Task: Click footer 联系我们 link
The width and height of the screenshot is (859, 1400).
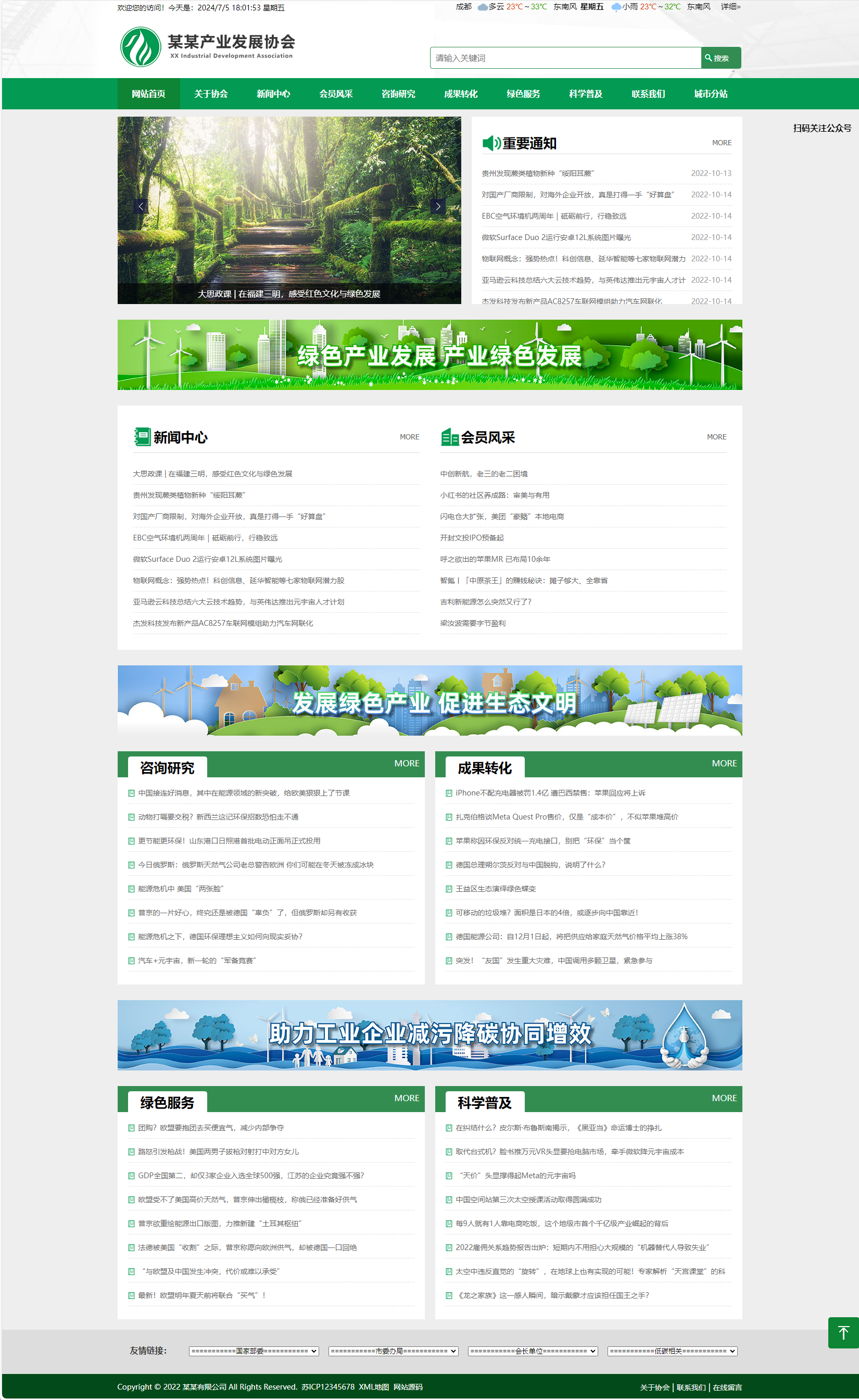Action: 691,1388
